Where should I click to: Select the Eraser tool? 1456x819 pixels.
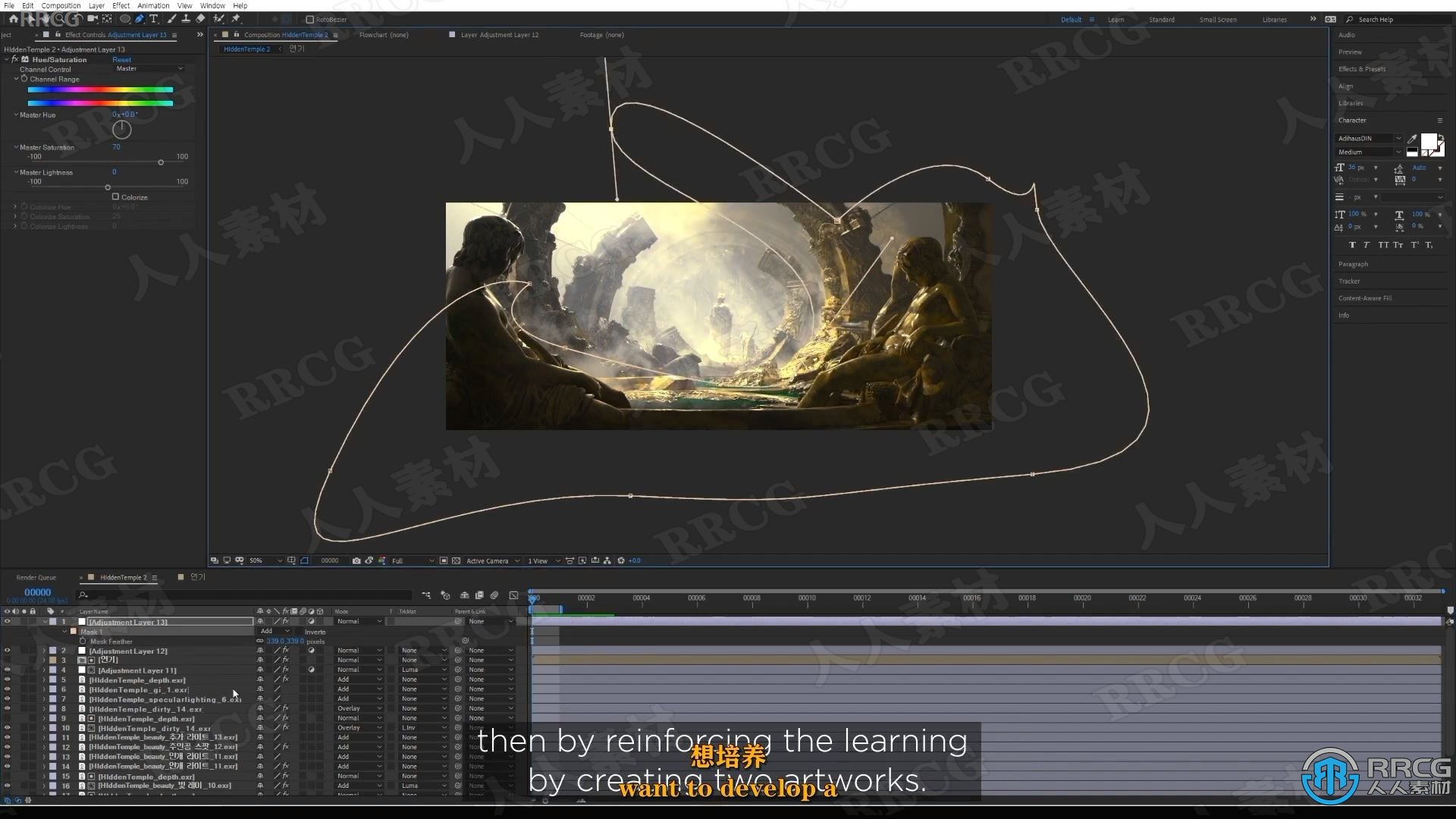point(200,19)
